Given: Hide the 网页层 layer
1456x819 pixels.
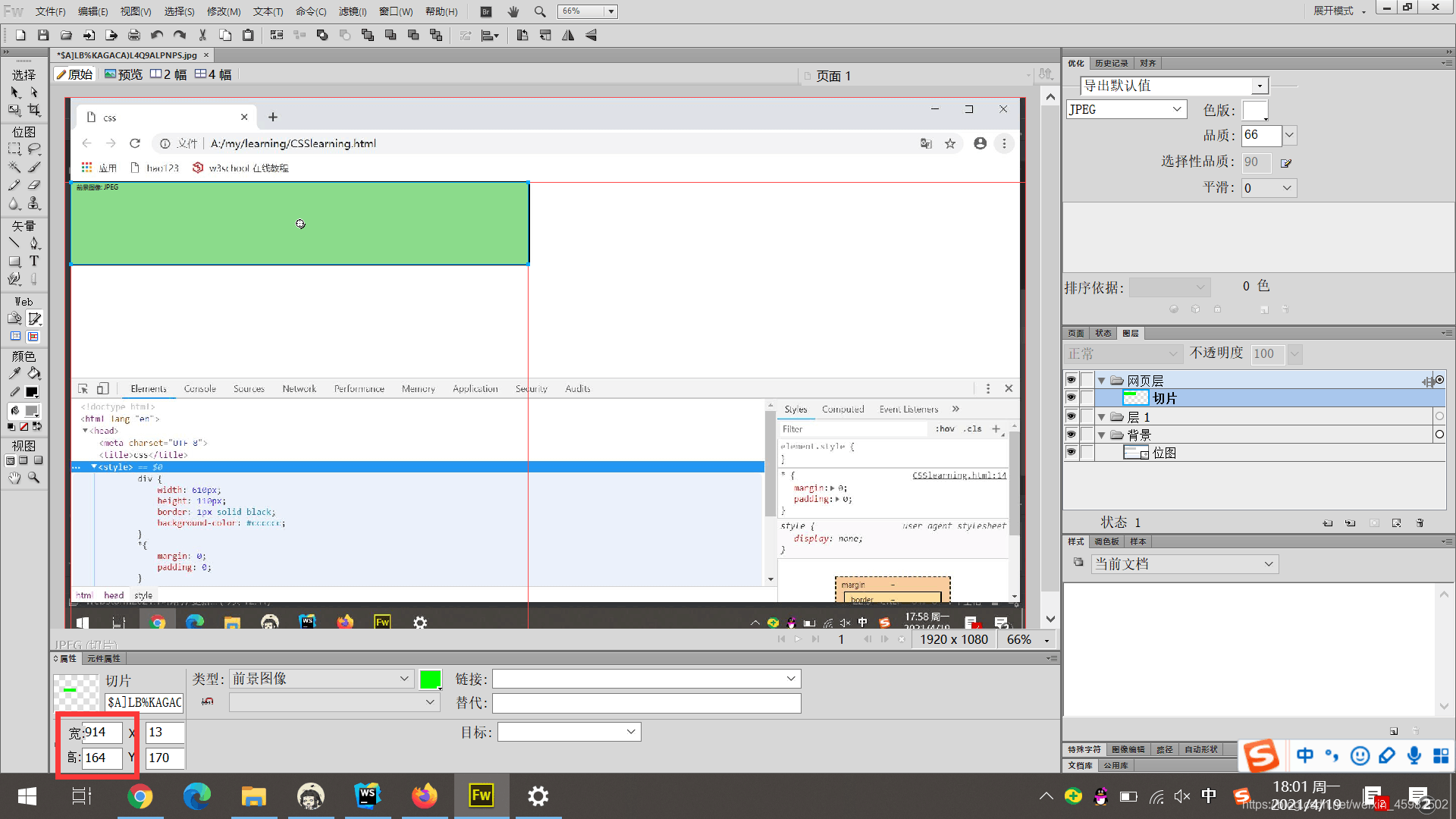Looking at the screenshot, I should point(1071,380).
